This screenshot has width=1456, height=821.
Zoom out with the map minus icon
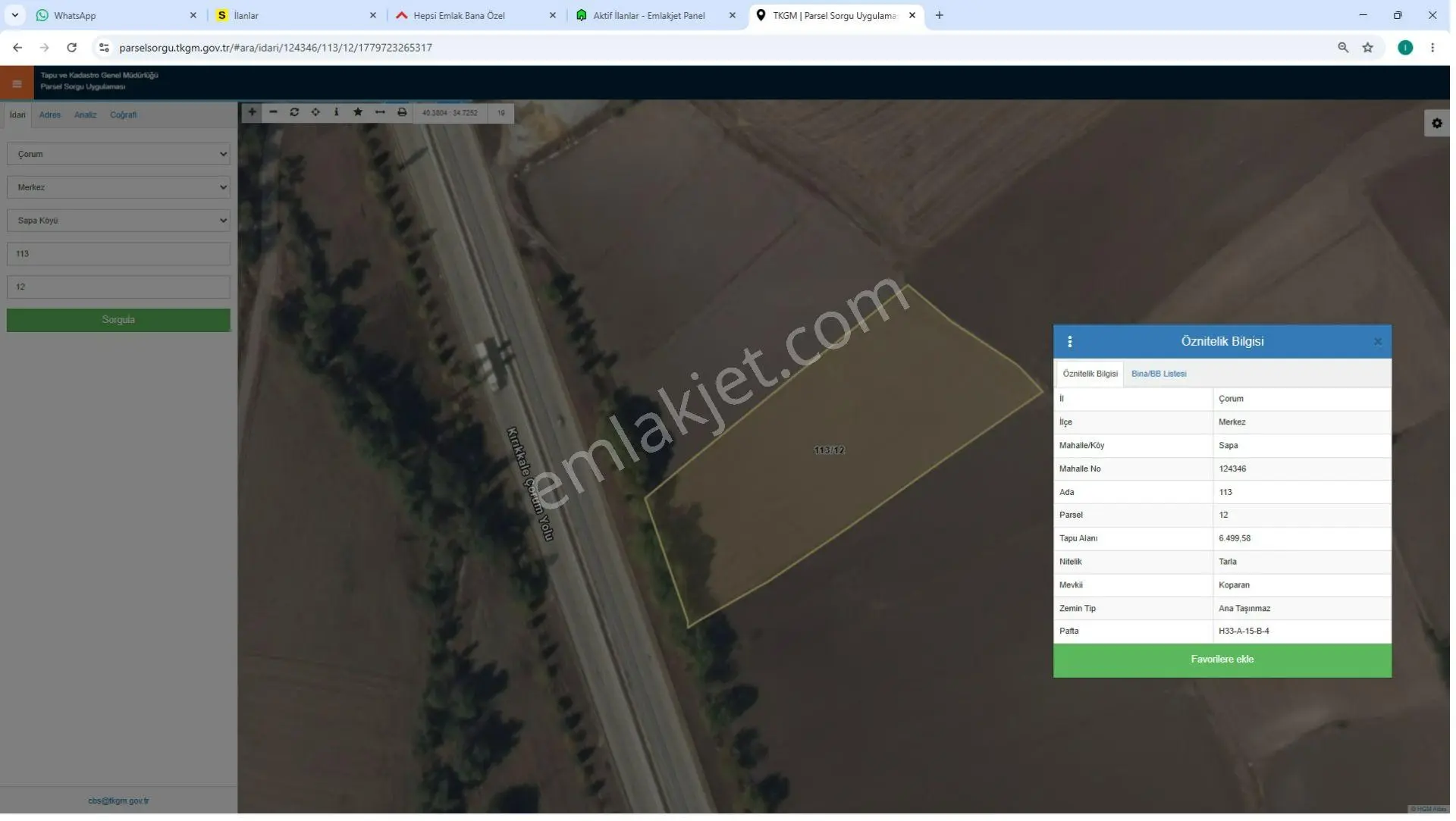pyautogui.click(x=273, y=112)
